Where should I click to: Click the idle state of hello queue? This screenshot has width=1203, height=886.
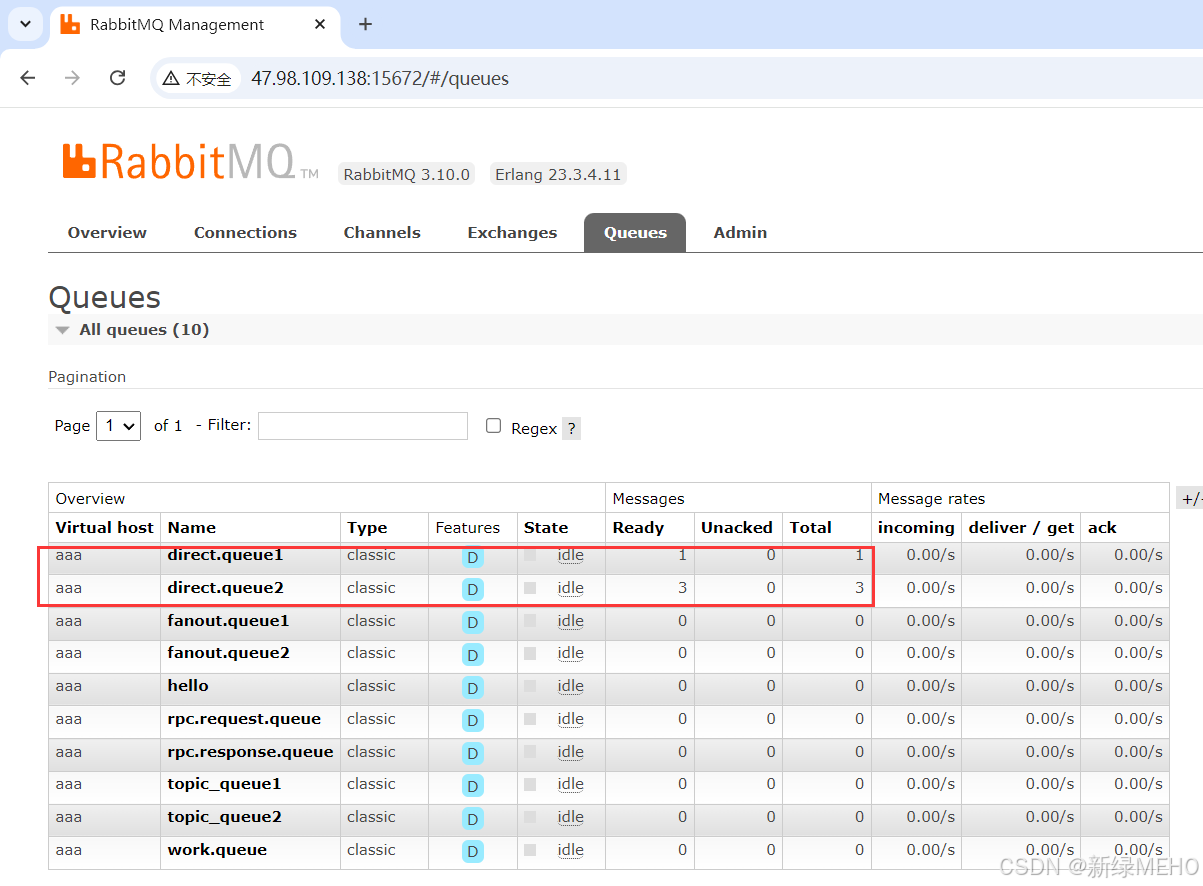click(570, 686)
